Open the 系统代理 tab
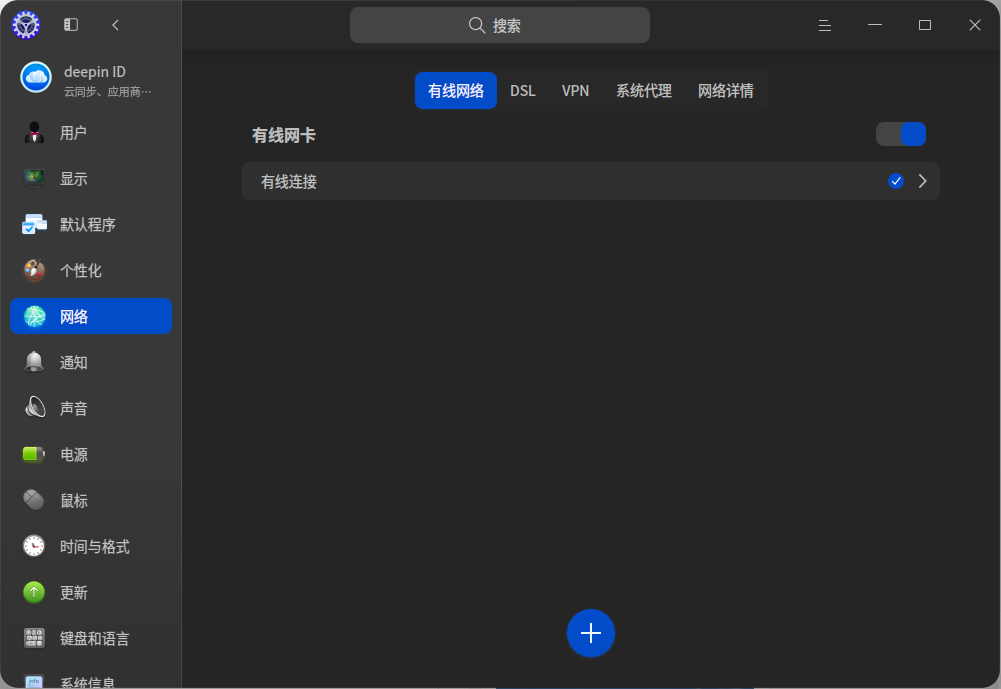1001x689 pixels. point(644,91)
